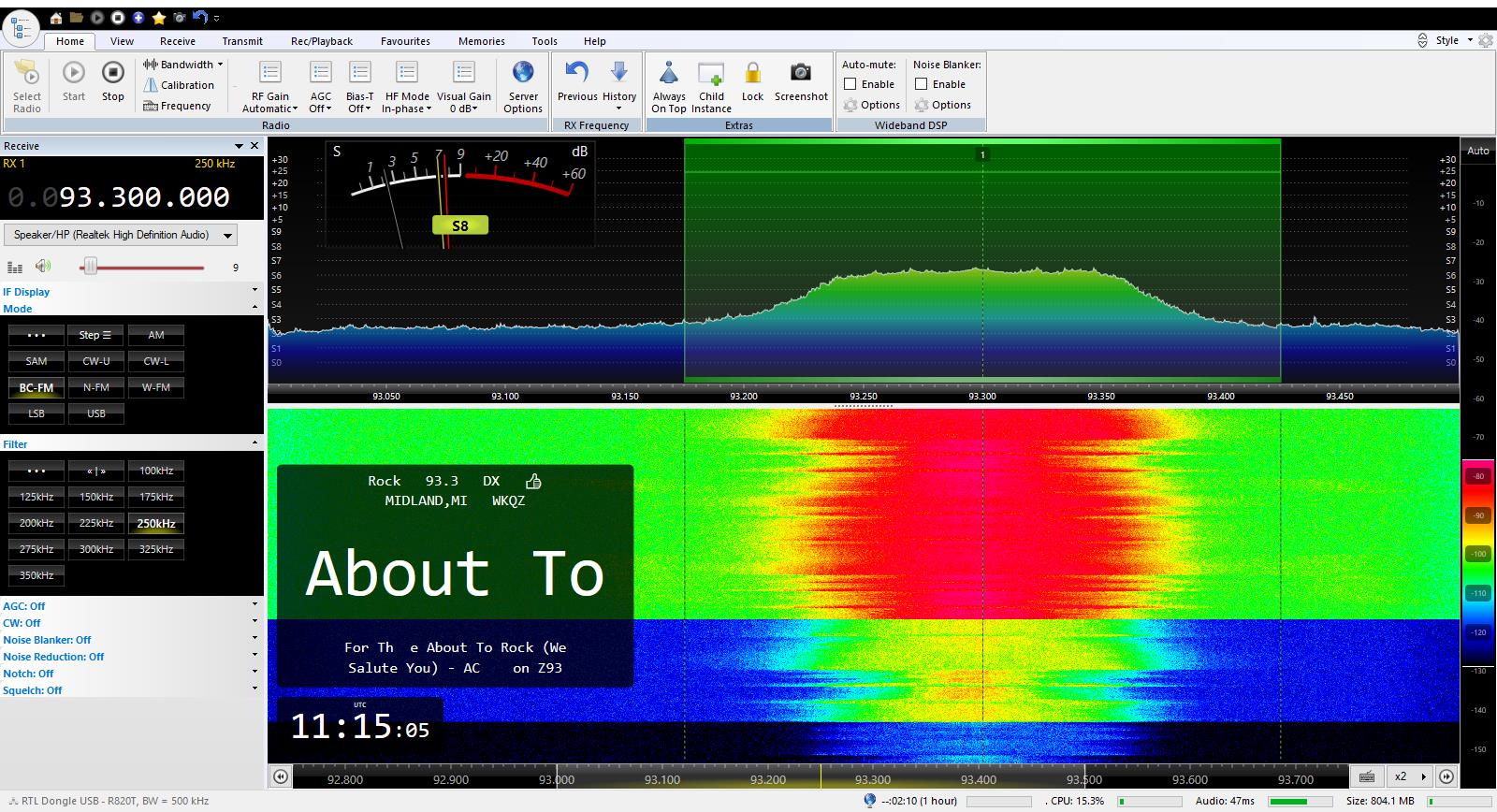The image size is (1497, 812).
Task: Toggle Always On Top
Action: tap(669, 74)
